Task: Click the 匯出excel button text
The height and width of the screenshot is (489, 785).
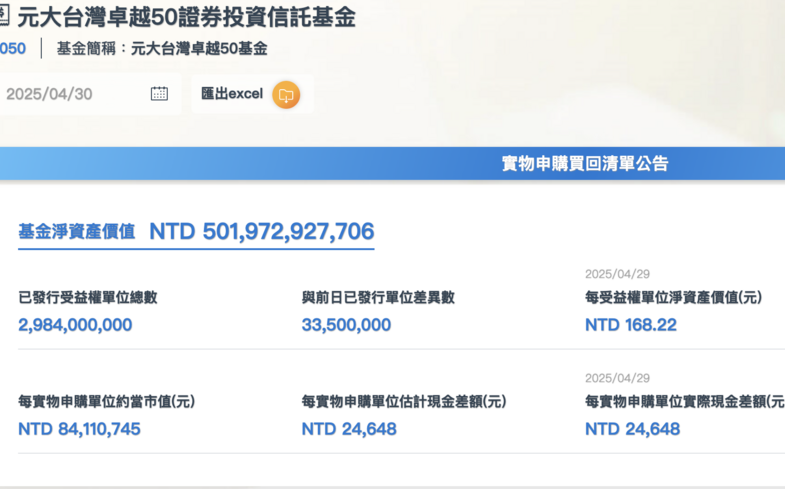Action: click(x=231, y=94)
